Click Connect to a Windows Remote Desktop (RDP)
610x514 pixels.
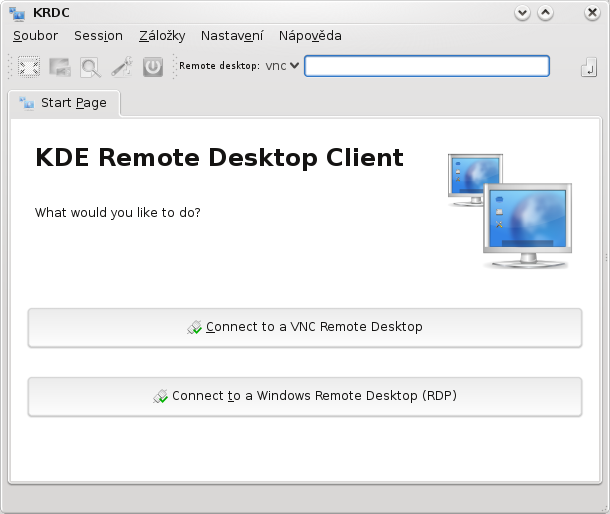coord(305,396)
